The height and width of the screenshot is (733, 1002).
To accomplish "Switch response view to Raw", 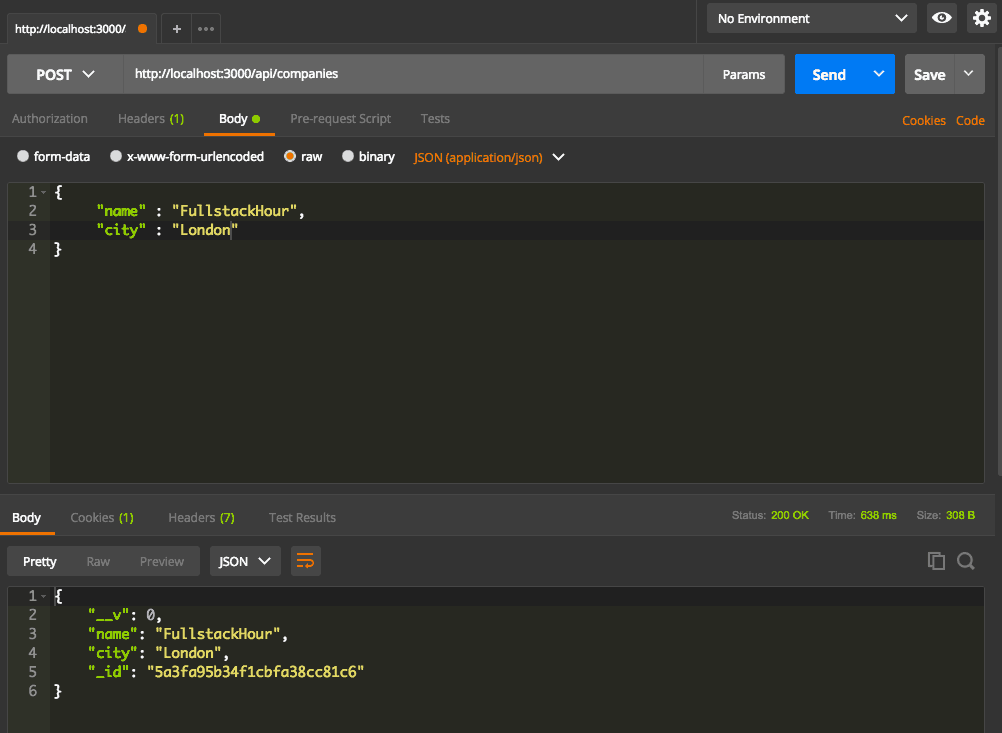I will [x=98, y=561].
